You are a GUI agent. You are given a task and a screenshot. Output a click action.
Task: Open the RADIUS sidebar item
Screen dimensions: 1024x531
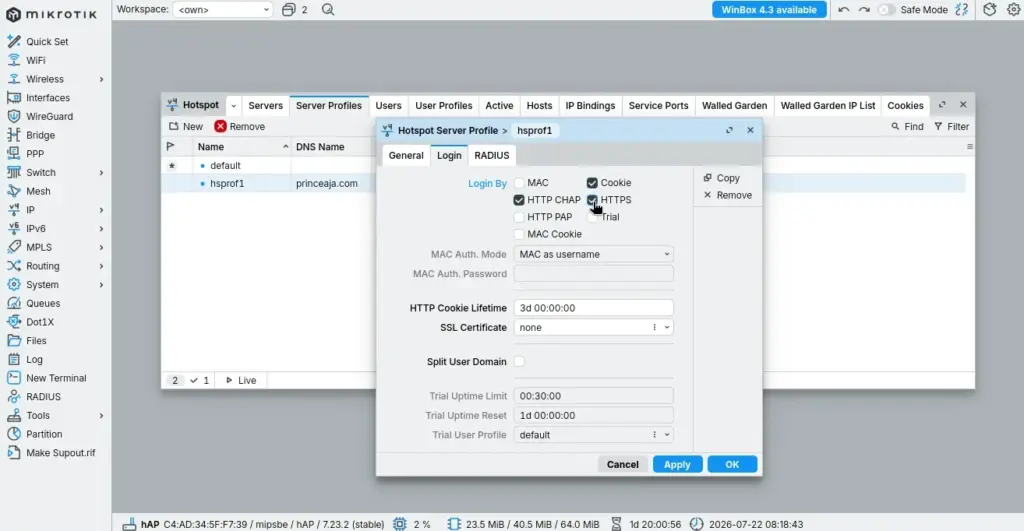43,396
